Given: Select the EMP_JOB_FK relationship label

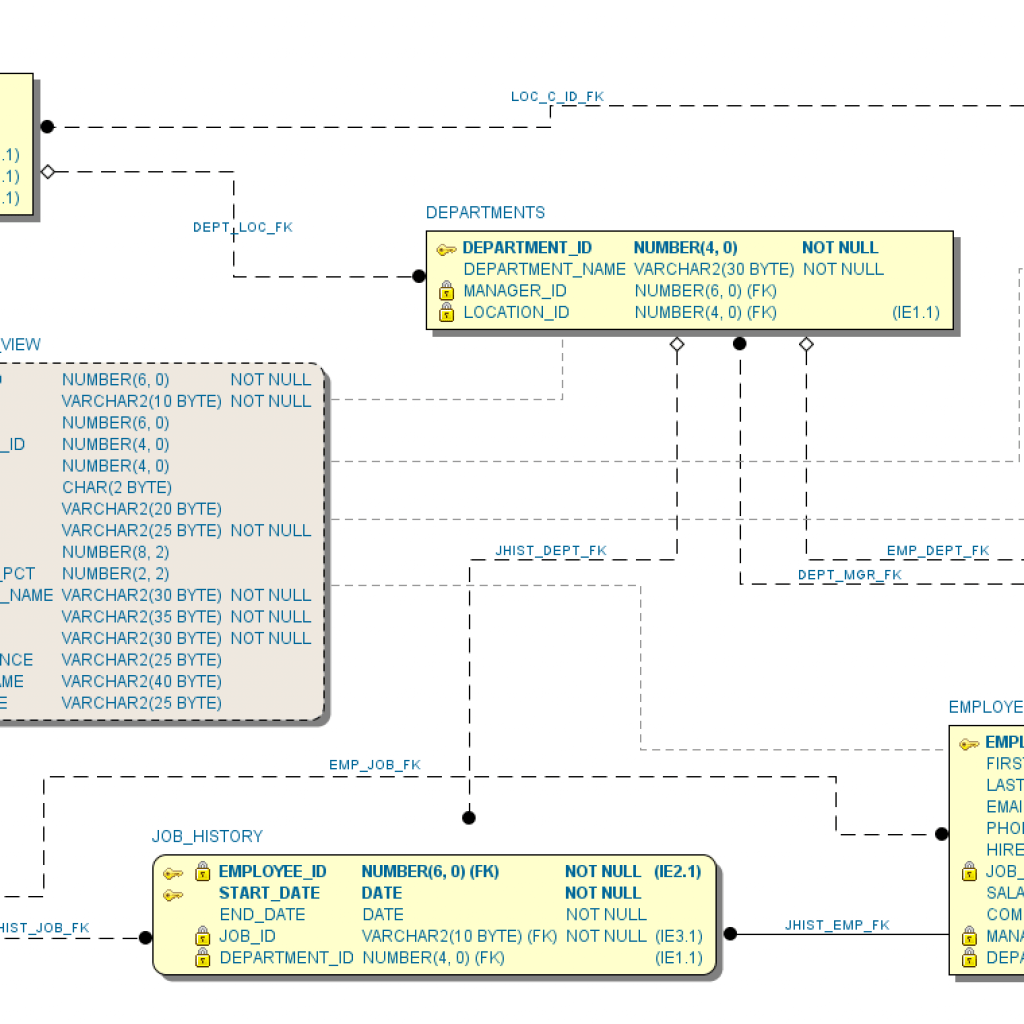Looking at the screenshot, I should [375, 764].
